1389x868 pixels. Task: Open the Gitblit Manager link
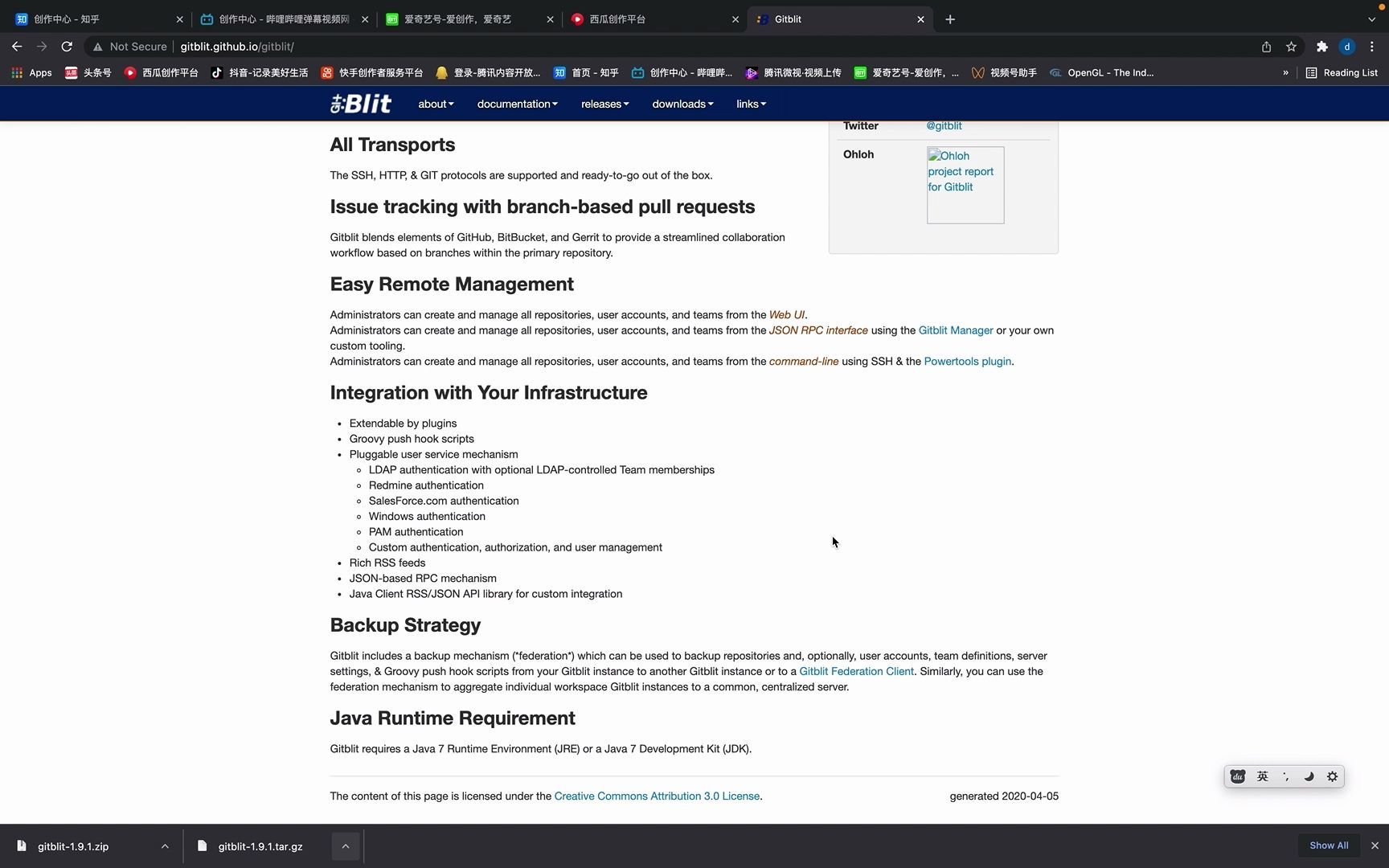coord(956,330)
